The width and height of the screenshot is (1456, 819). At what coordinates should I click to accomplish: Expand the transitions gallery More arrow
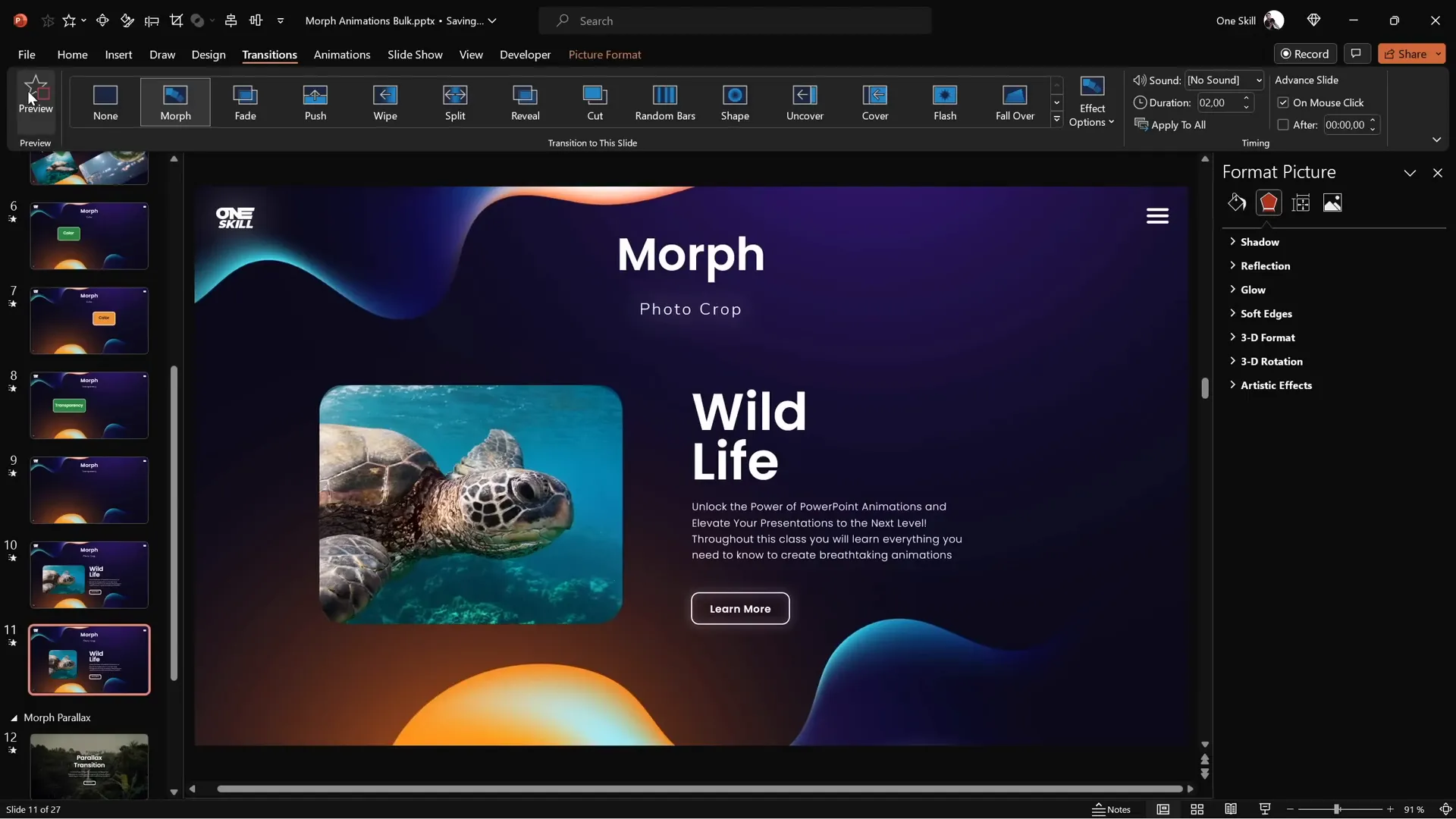1056,119
